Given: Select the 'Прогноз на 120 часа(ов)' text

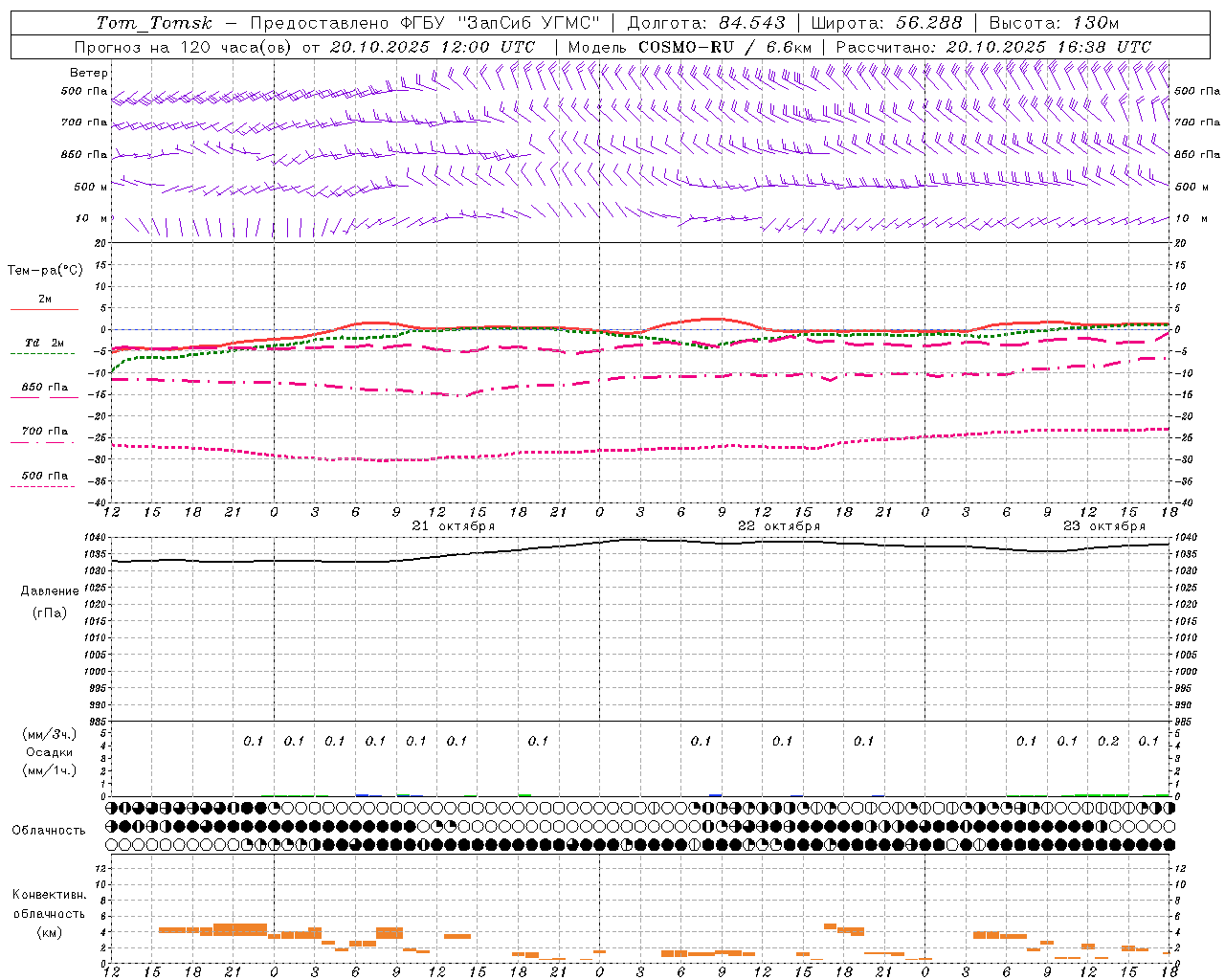Looking at the screenshot, I should pos(184,47).
